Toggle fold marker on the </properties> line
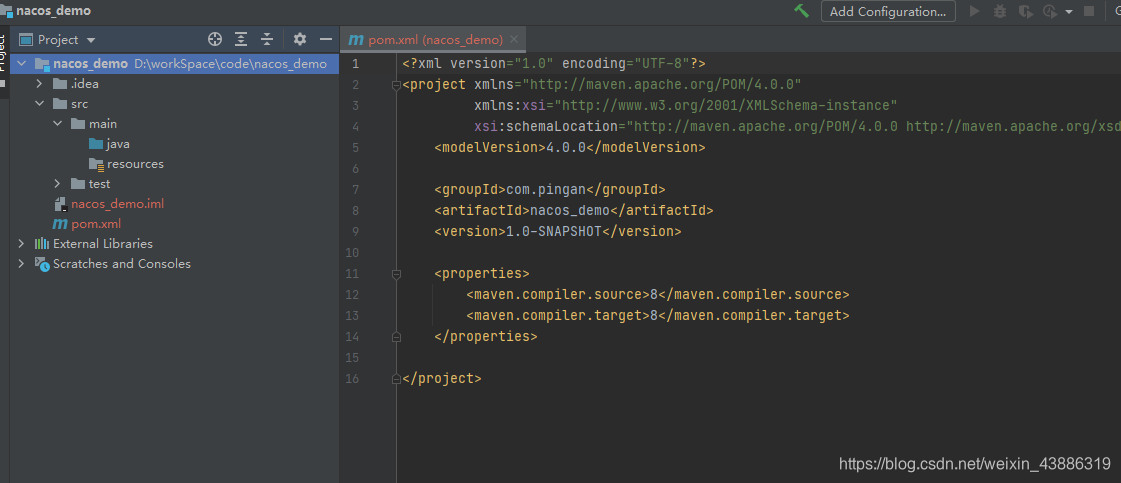The image size is (1121, 483). click(x=396, y=337)
